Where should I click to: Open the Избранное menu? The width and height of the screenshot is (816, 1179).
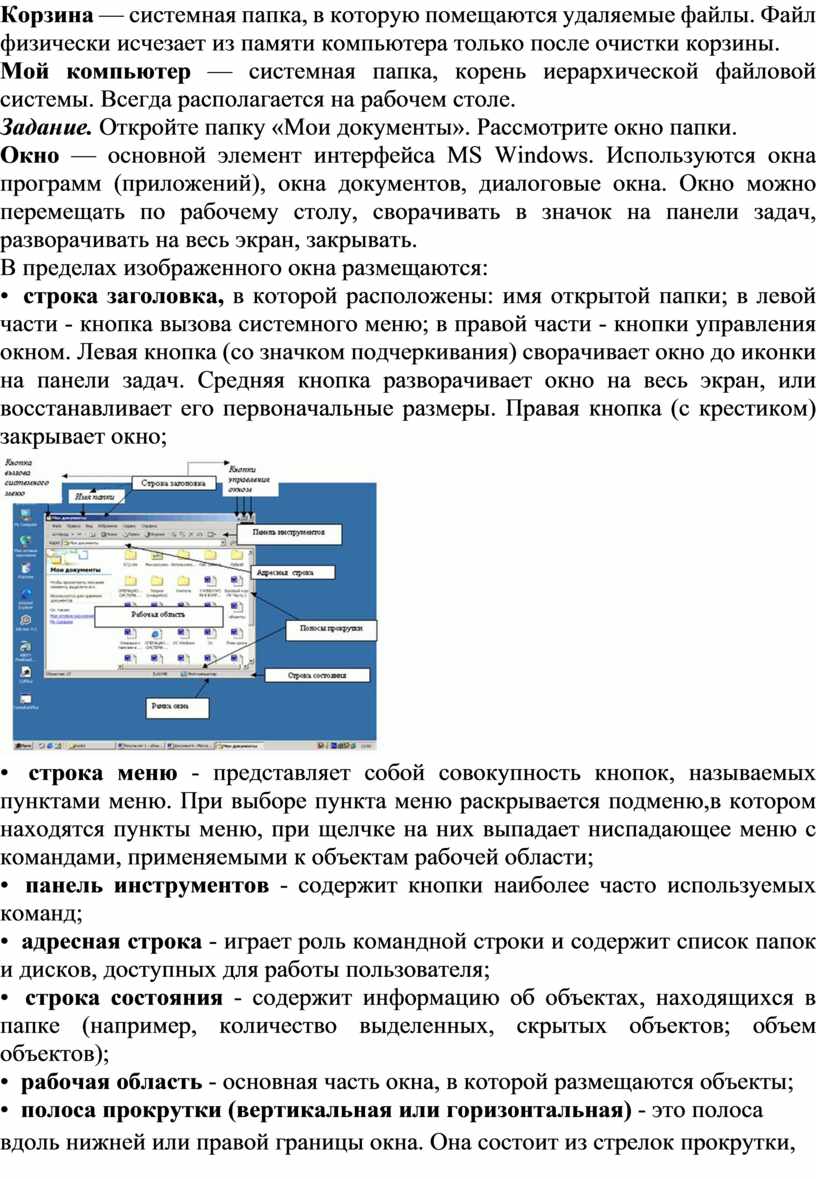coord(108,526)
